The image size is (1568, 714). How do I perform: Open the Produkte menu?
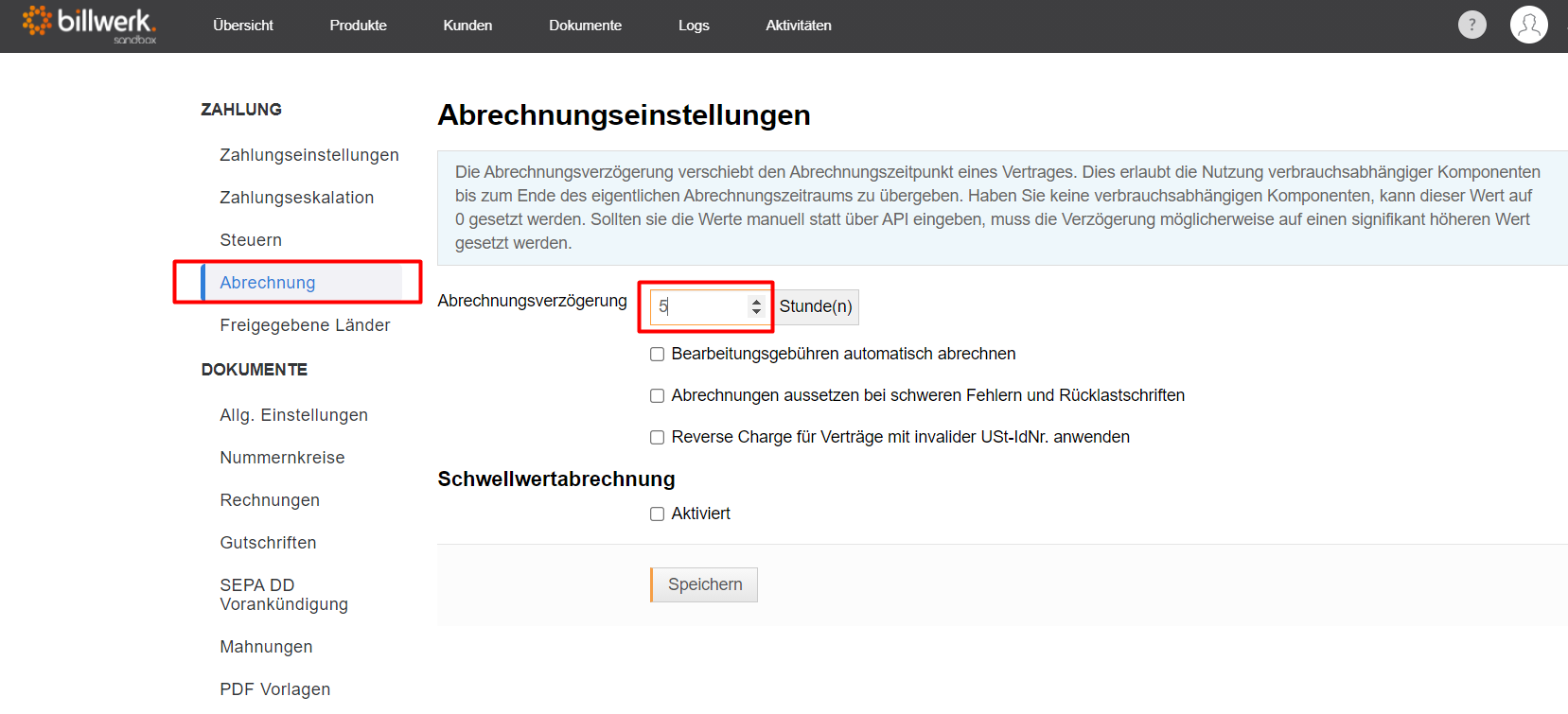(358, 26)
